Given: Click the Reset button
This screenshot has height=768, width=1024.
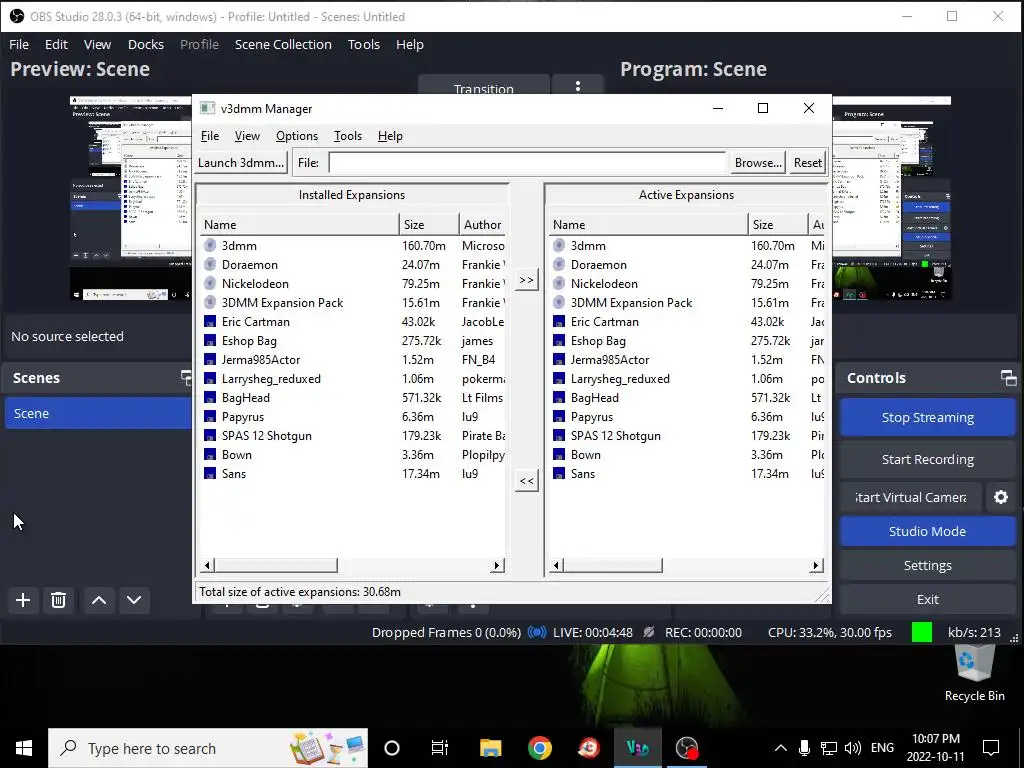Looking at the screenshot, I should pyautogui.click(x=808, y=163).
